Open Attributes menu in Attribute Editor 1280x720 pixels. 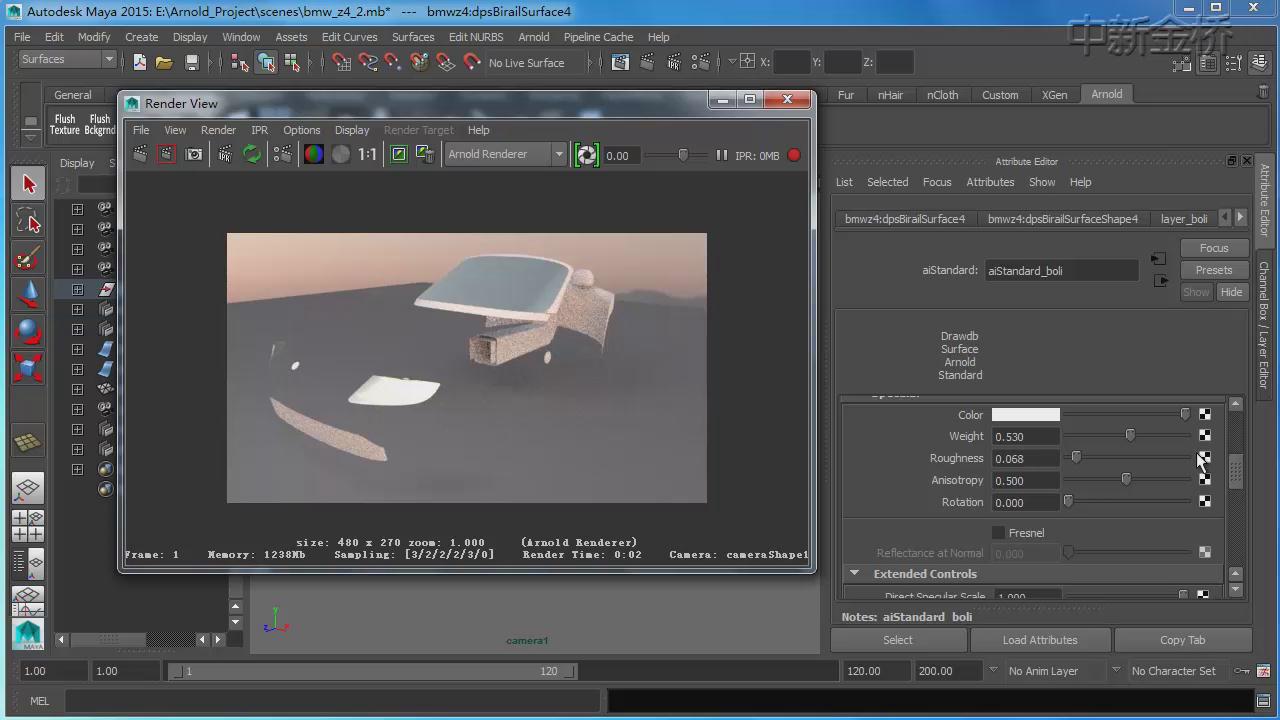pyautogui.click(x=990, y=182)
